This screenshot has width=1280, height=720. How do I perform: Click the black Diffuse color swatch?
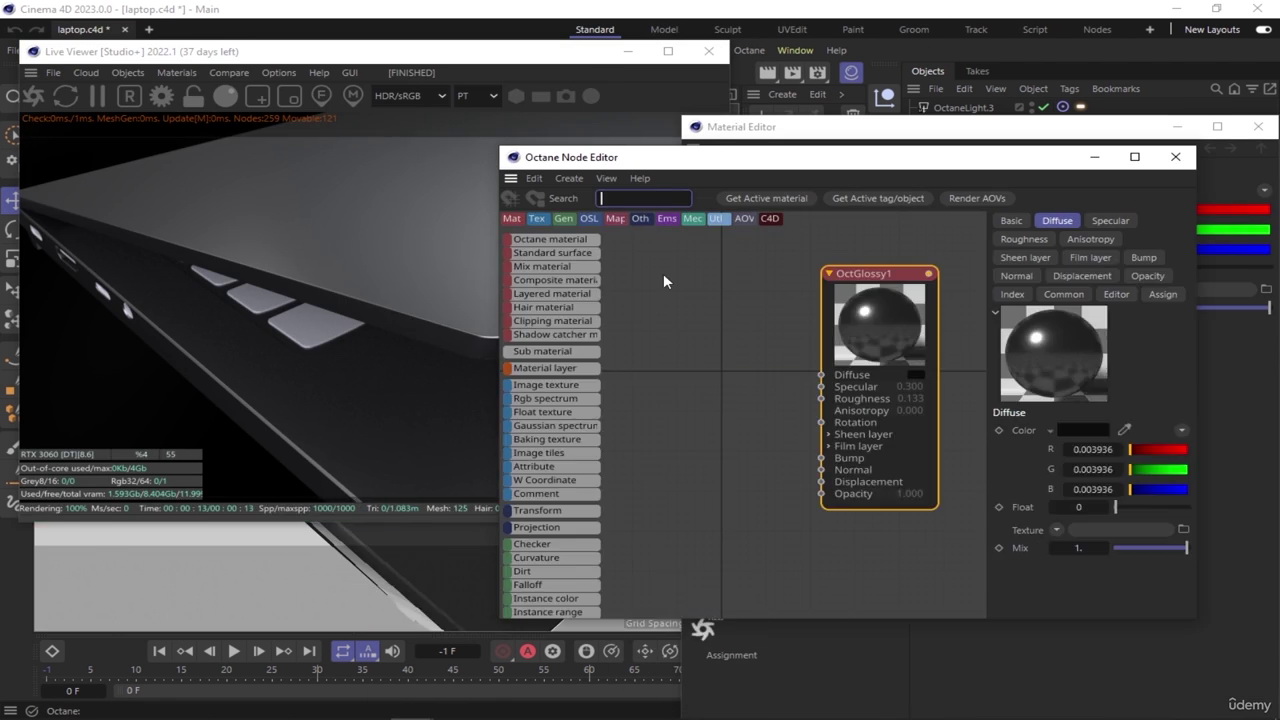click(1083, 431)
